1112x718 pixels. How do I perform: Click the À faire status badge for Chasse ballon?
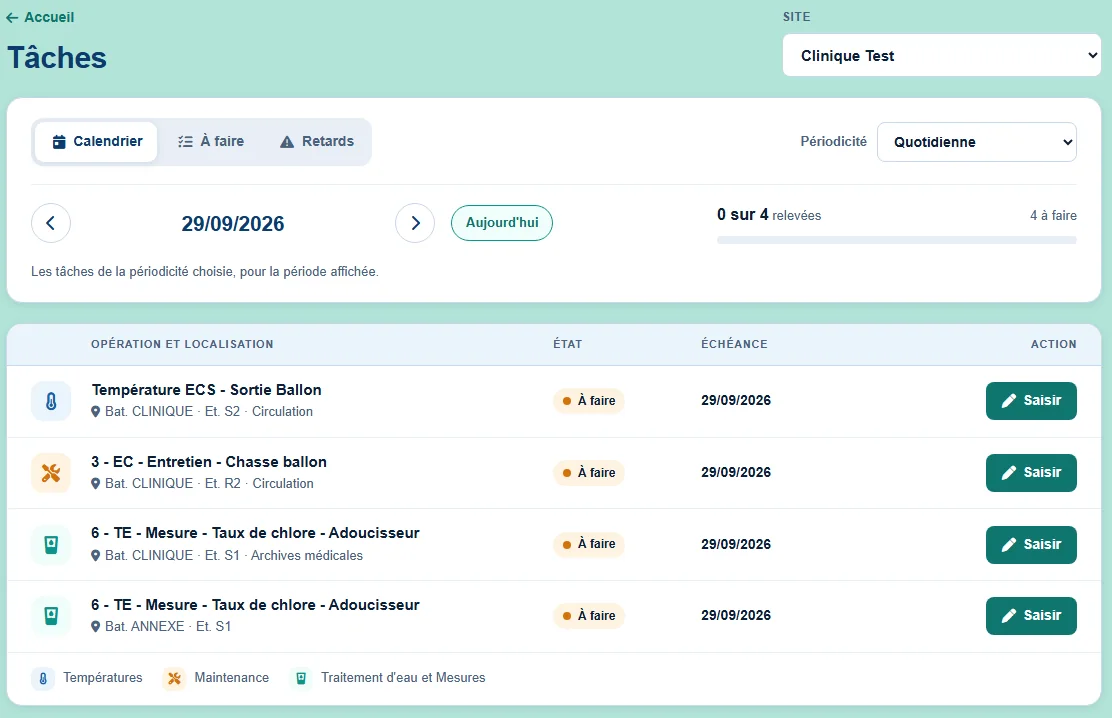pyautogui.click(x=589, y=473)
